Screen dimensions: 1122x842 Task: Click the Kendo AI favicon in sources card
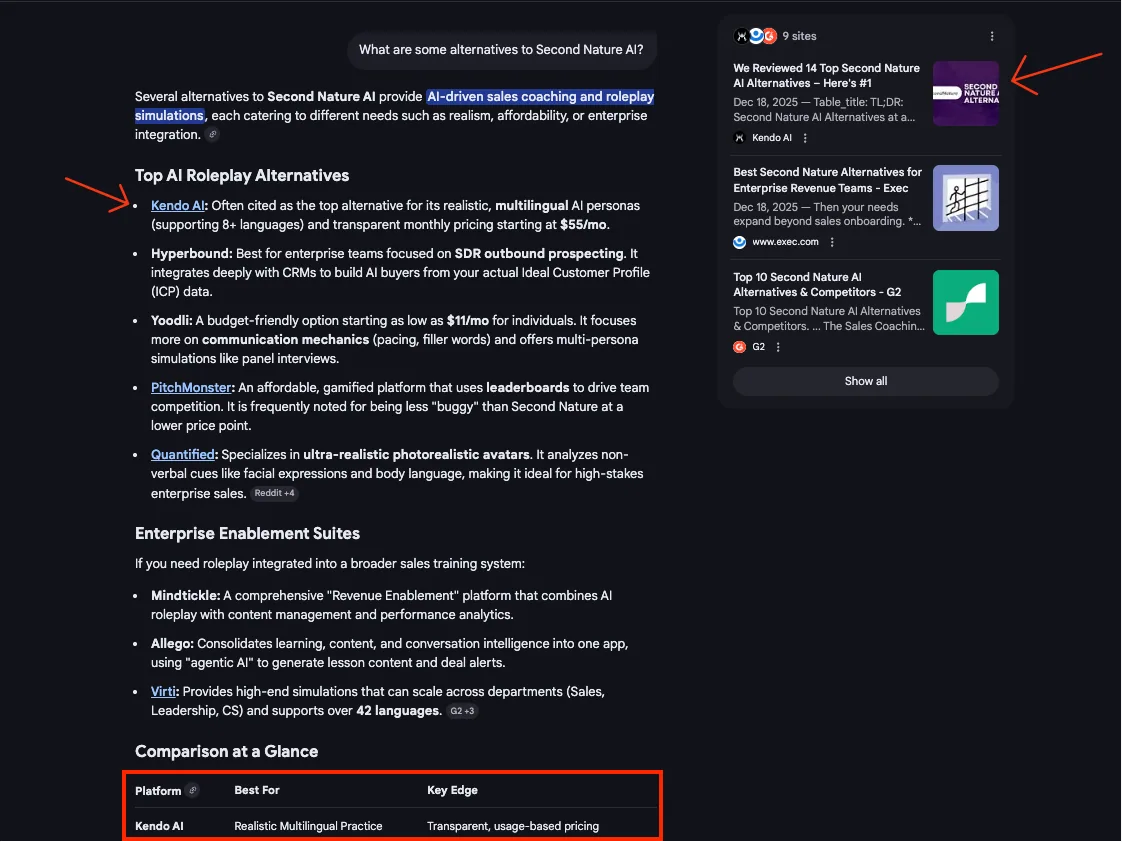coord(740,138)
